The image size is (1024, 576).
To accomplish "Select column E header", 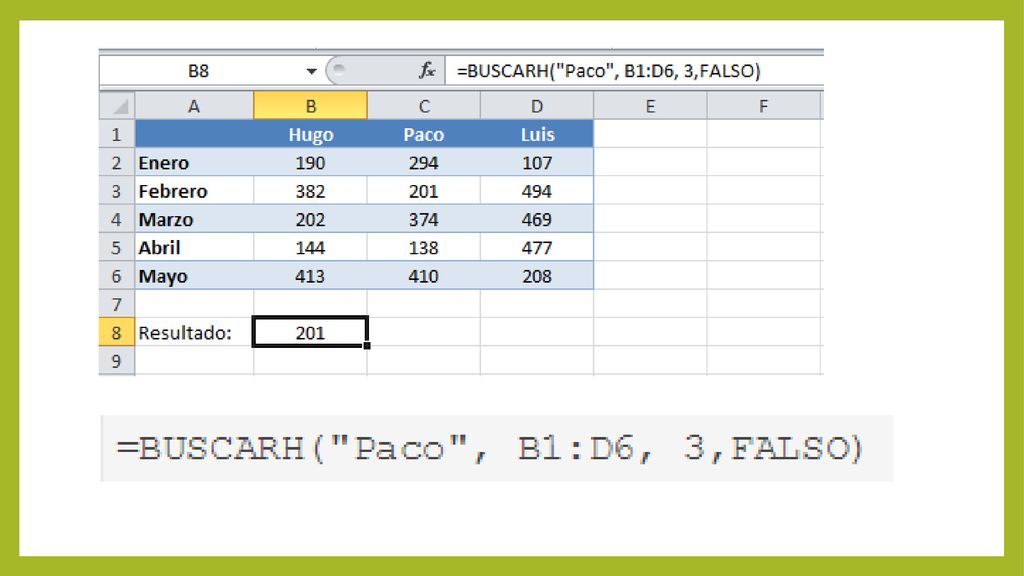I will coord(650,106).
